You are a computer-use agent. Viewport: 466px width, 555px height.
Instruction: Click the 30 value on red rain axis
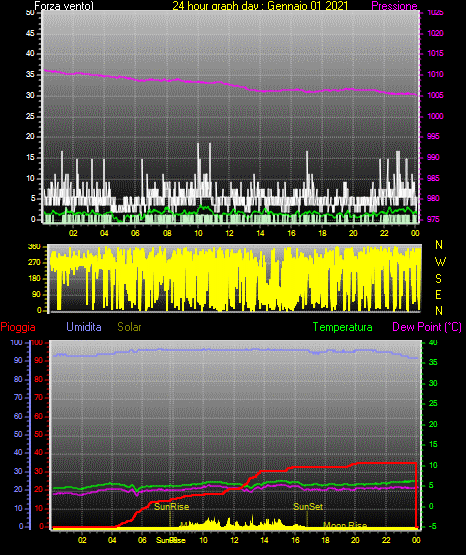click(38, 471)
